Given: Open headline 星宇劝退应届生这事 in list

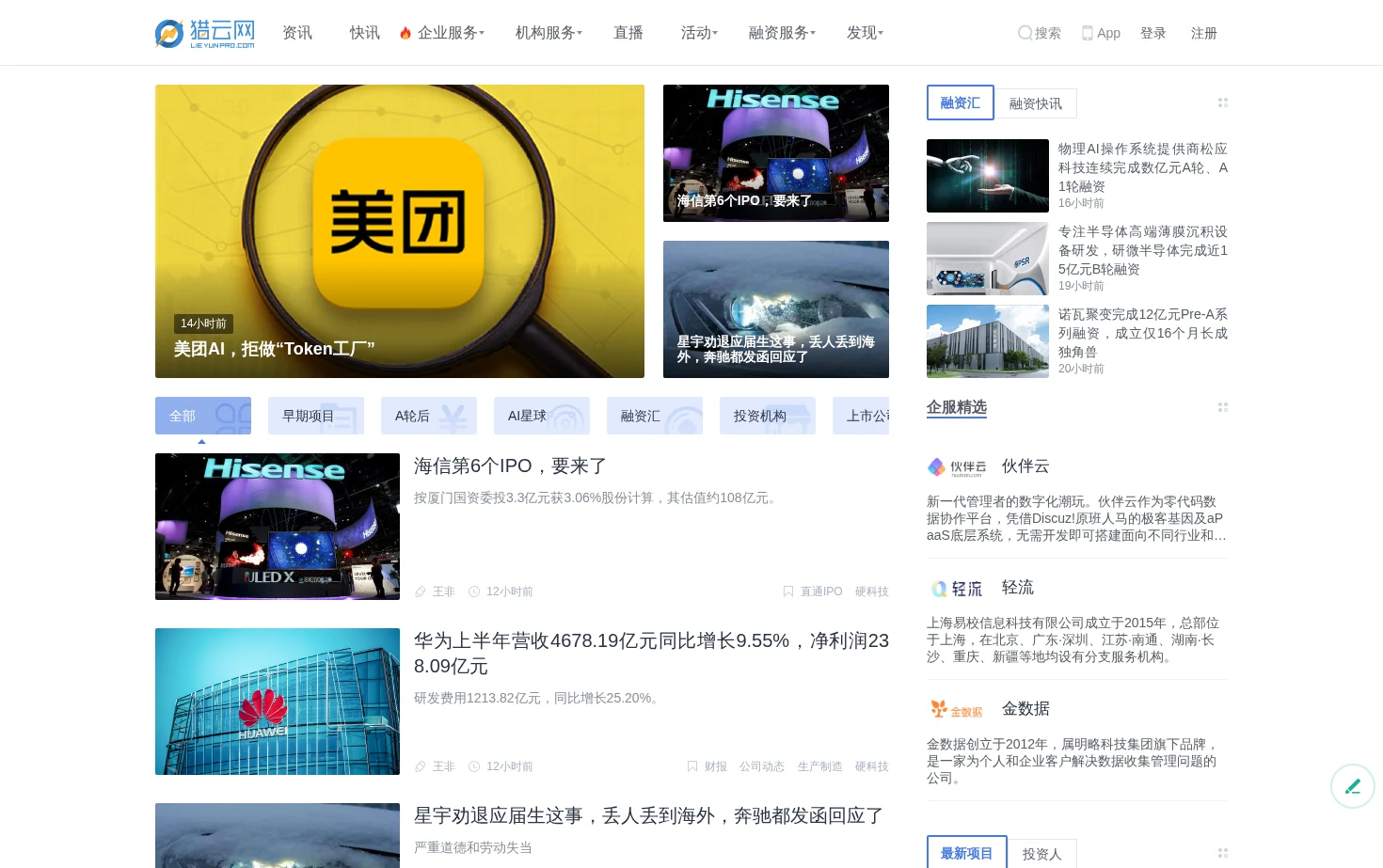Looking at the screenshot, I should [649, 815].
